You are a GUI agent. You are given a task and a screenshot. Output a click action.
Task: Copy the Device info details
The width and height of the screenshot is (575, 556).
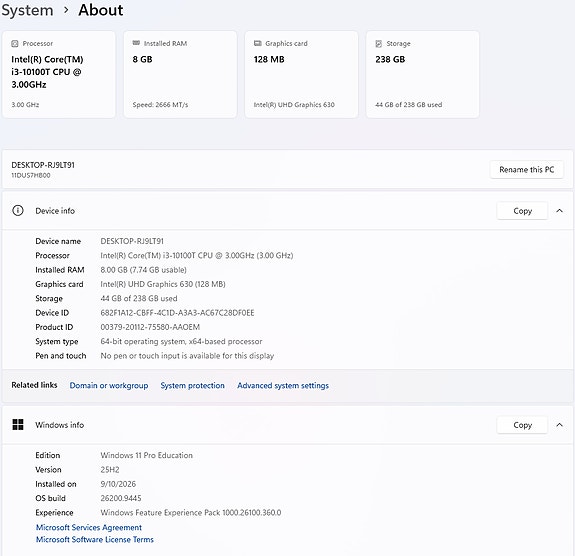point(522,211)
